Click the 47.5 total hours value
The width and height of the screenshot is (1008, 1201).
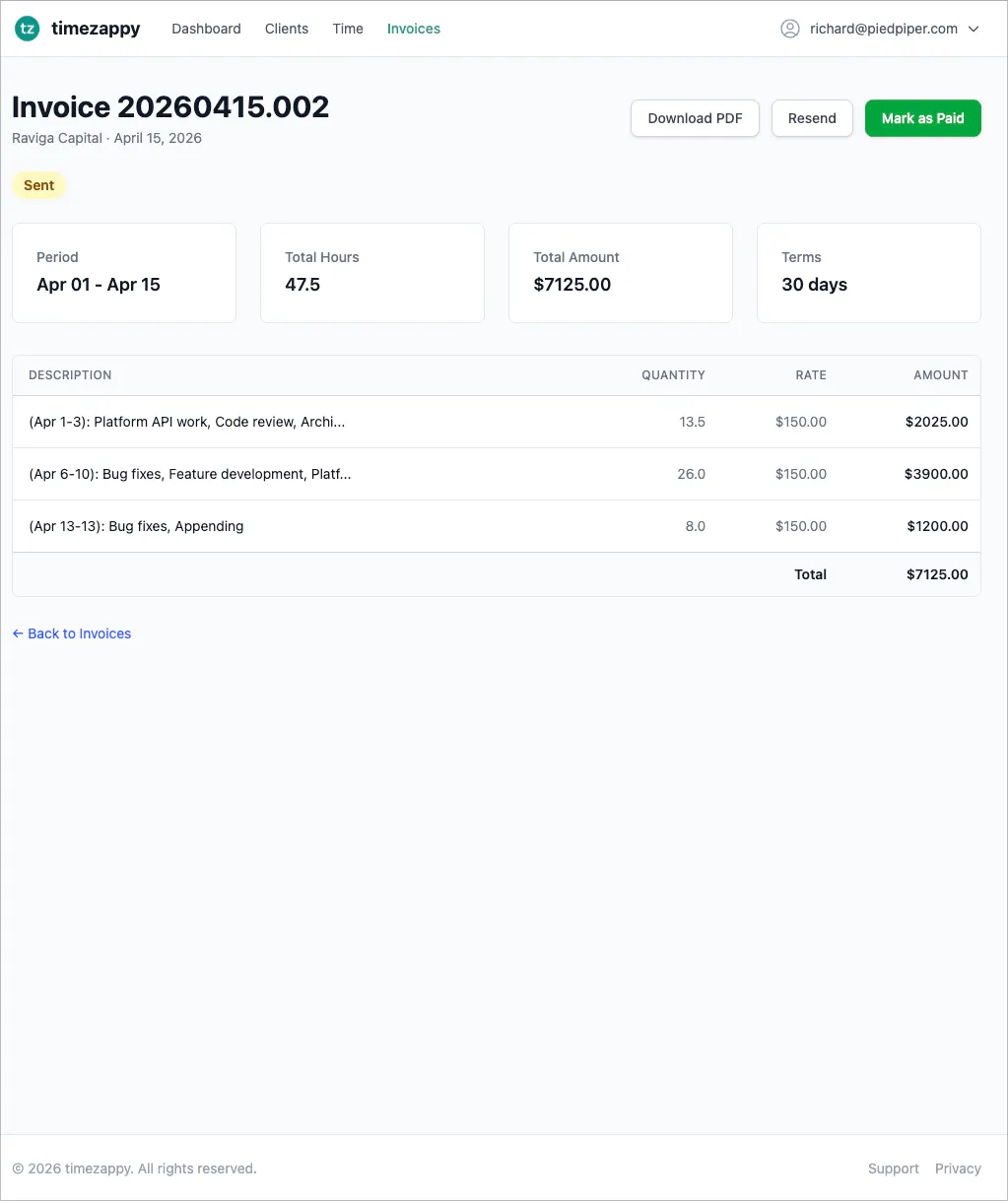302,285
